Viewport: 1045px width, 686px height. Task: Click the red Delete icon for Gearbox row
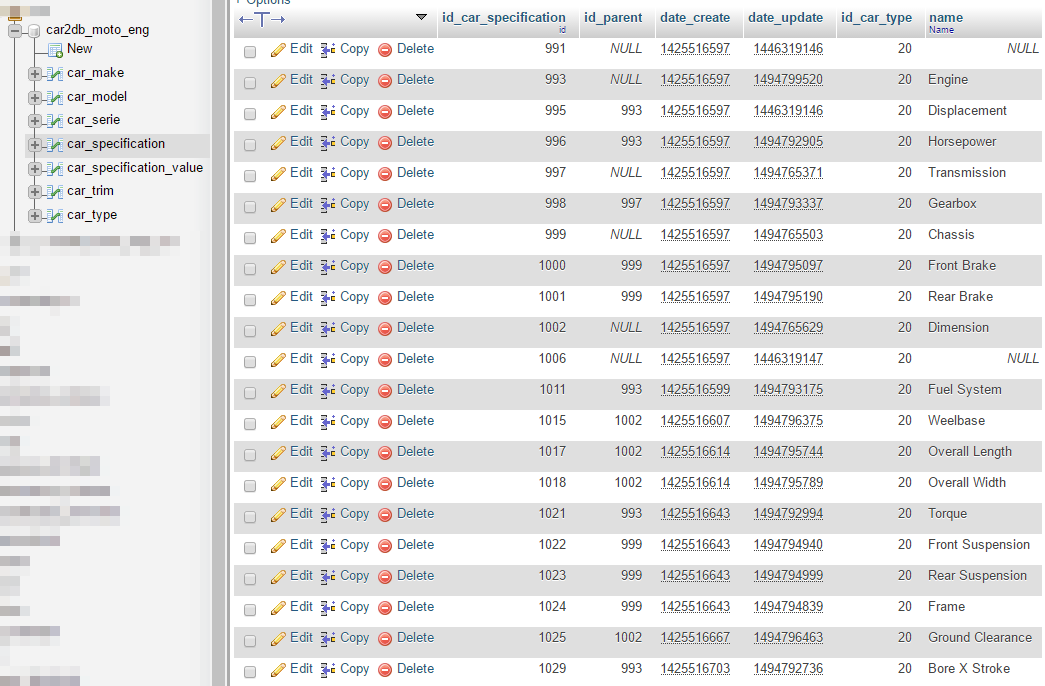385,205
